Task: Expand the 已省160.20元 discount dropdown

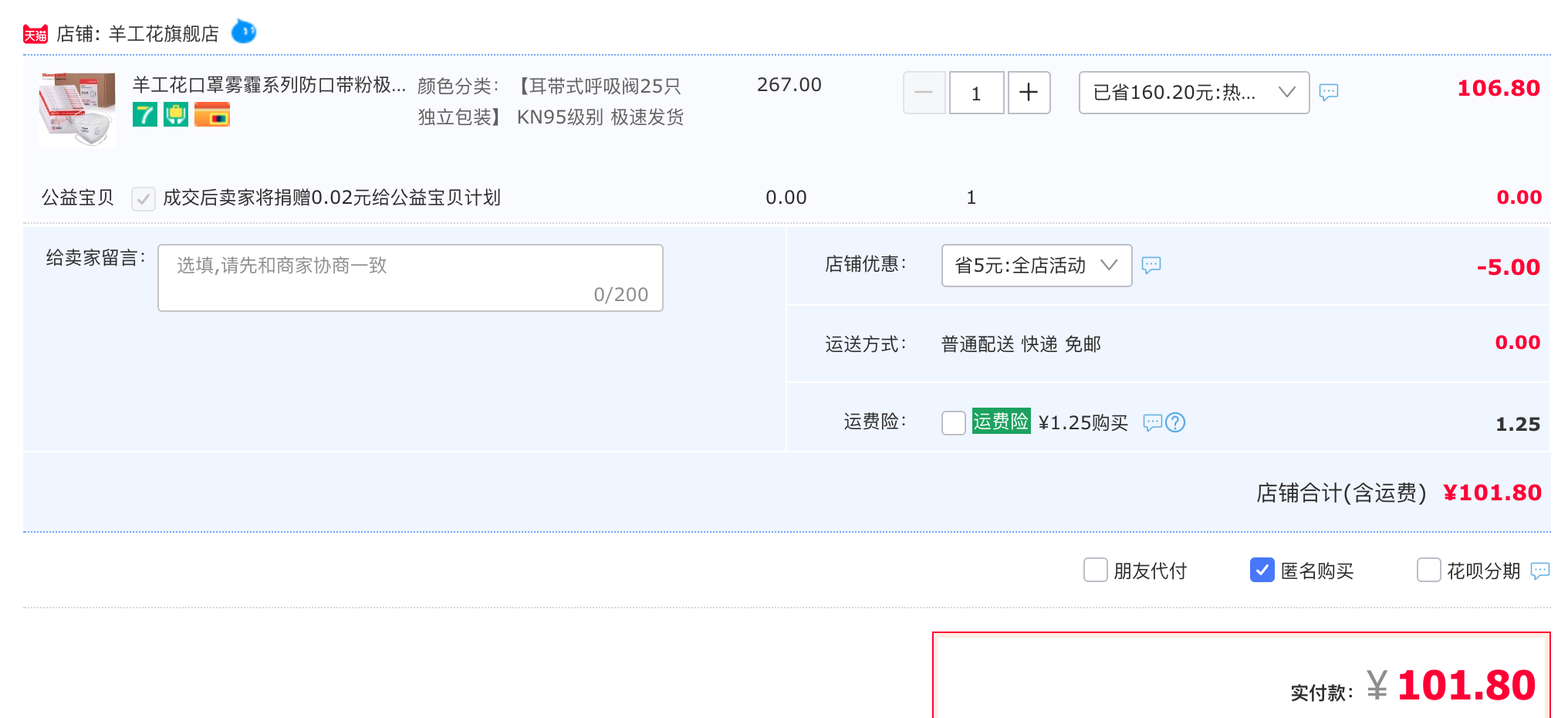Action: (x=1194, y=93)
